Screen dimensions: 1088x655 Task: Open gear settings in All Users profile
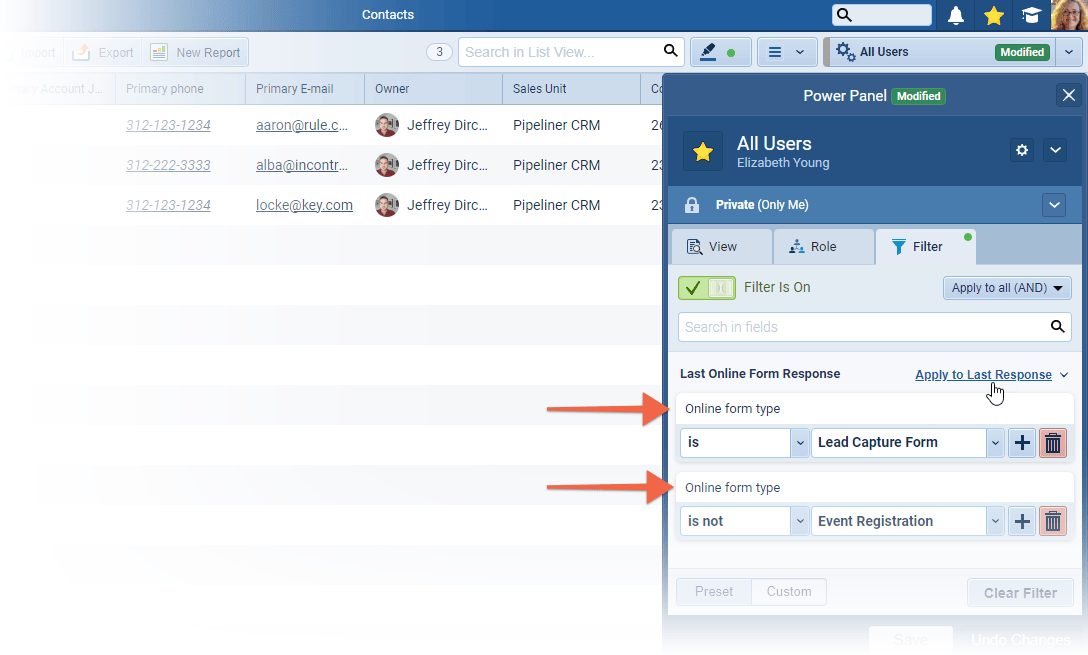click(1021, 150)
